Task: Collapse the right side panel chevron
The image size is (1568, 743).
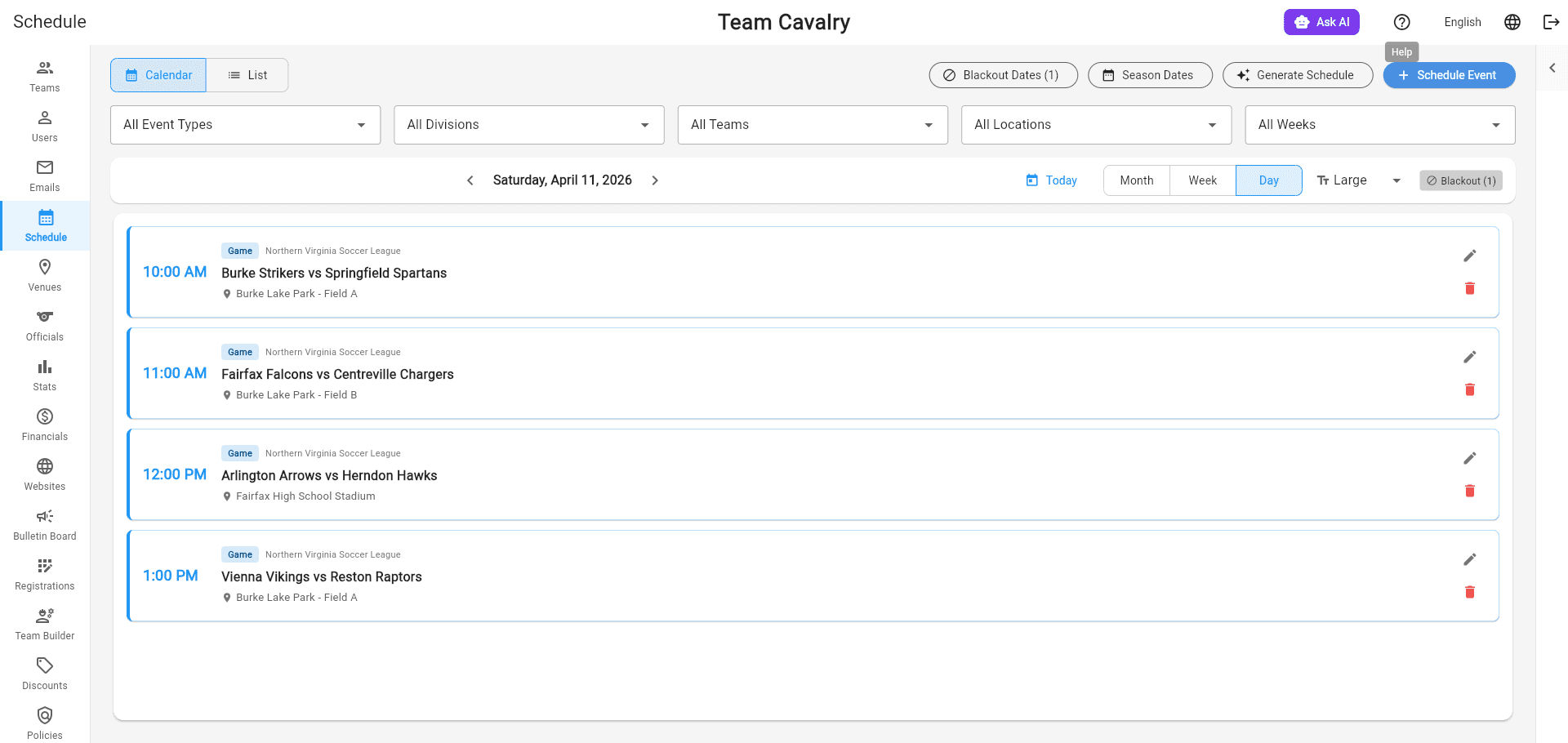Action: pos(1552,68)
